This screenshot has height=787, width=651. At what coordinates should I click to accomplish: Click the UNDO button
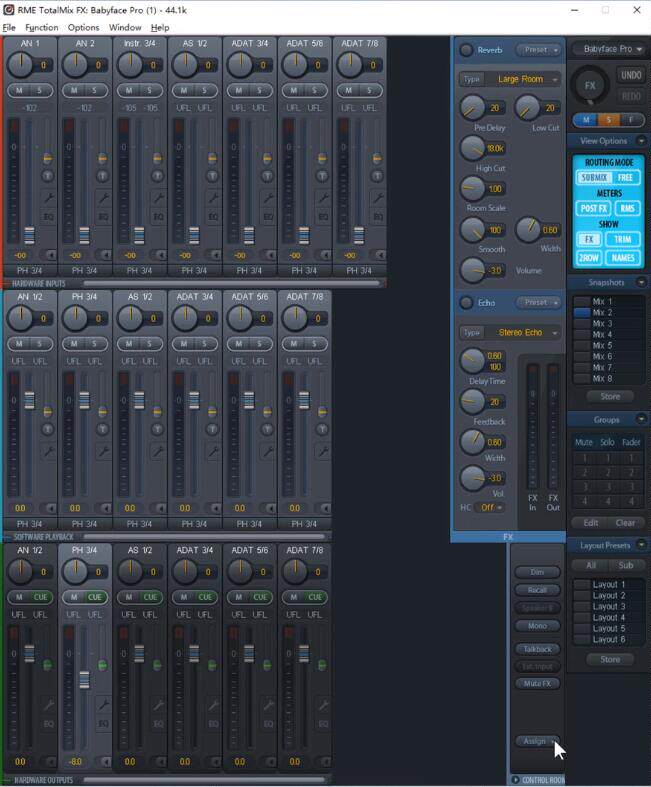[631, 75]
